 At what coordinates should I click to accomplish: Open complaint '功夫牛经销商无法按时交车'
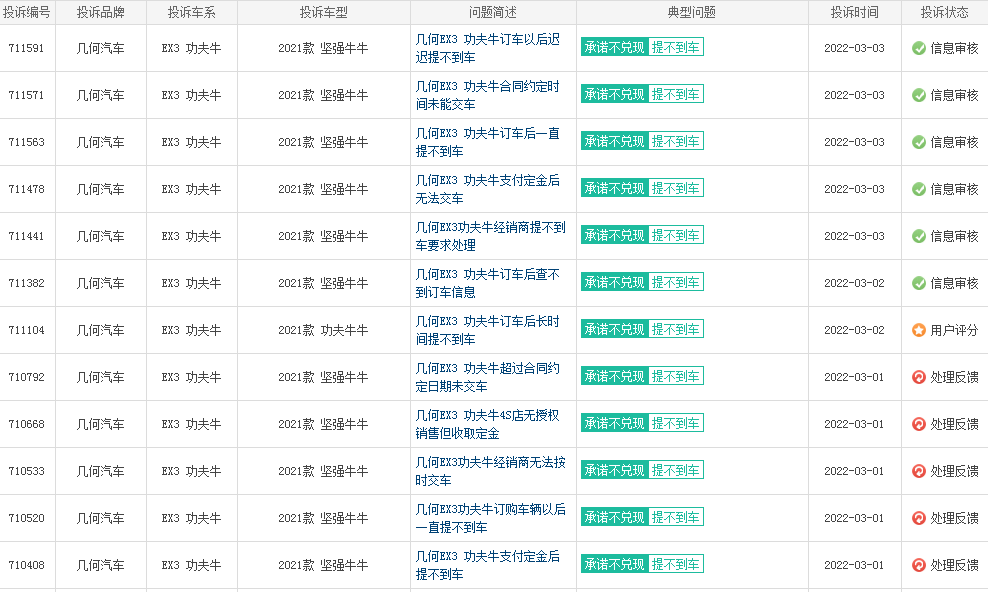[490, 471]
